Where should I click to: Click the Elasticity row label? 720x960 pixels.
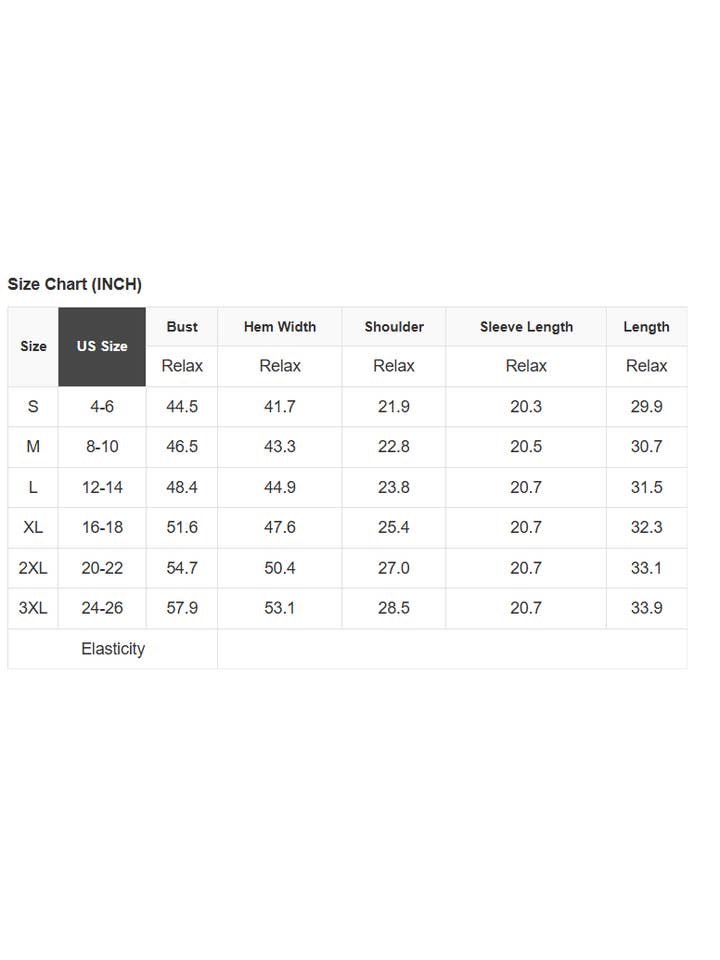pyautogui.click(x=113, y=649)
